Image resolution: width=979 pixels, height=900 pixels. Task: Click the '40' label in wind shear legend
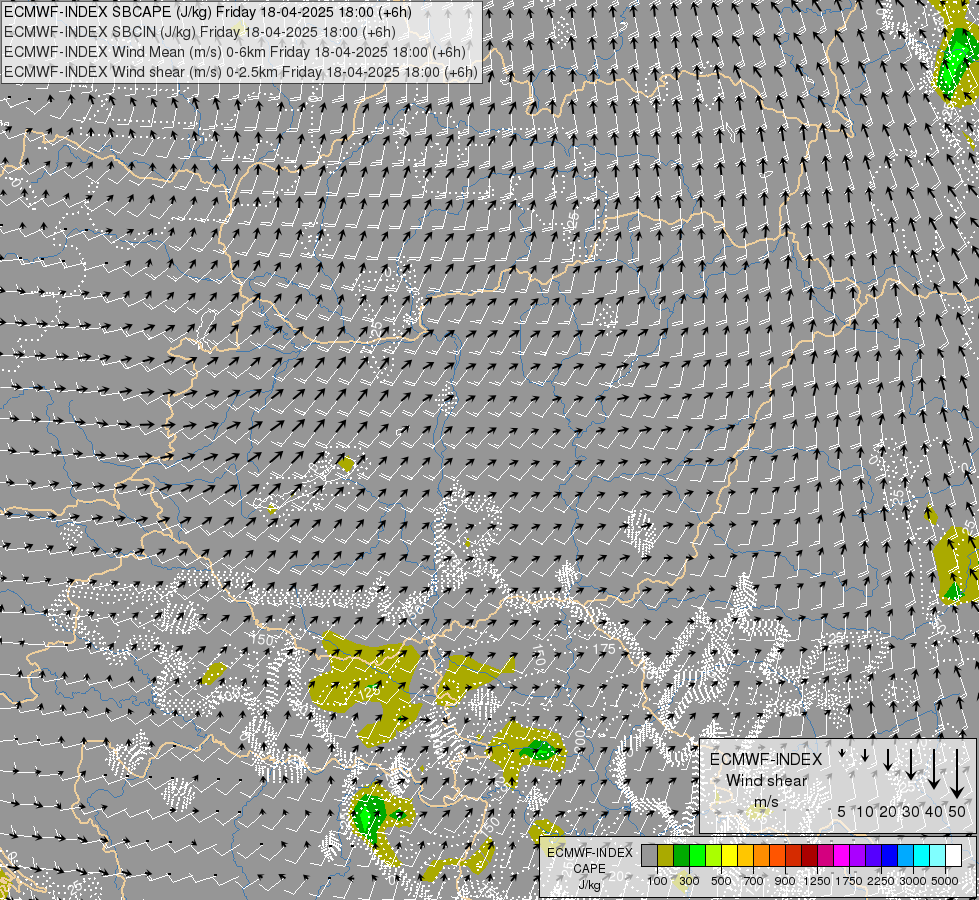click(933, 811)
